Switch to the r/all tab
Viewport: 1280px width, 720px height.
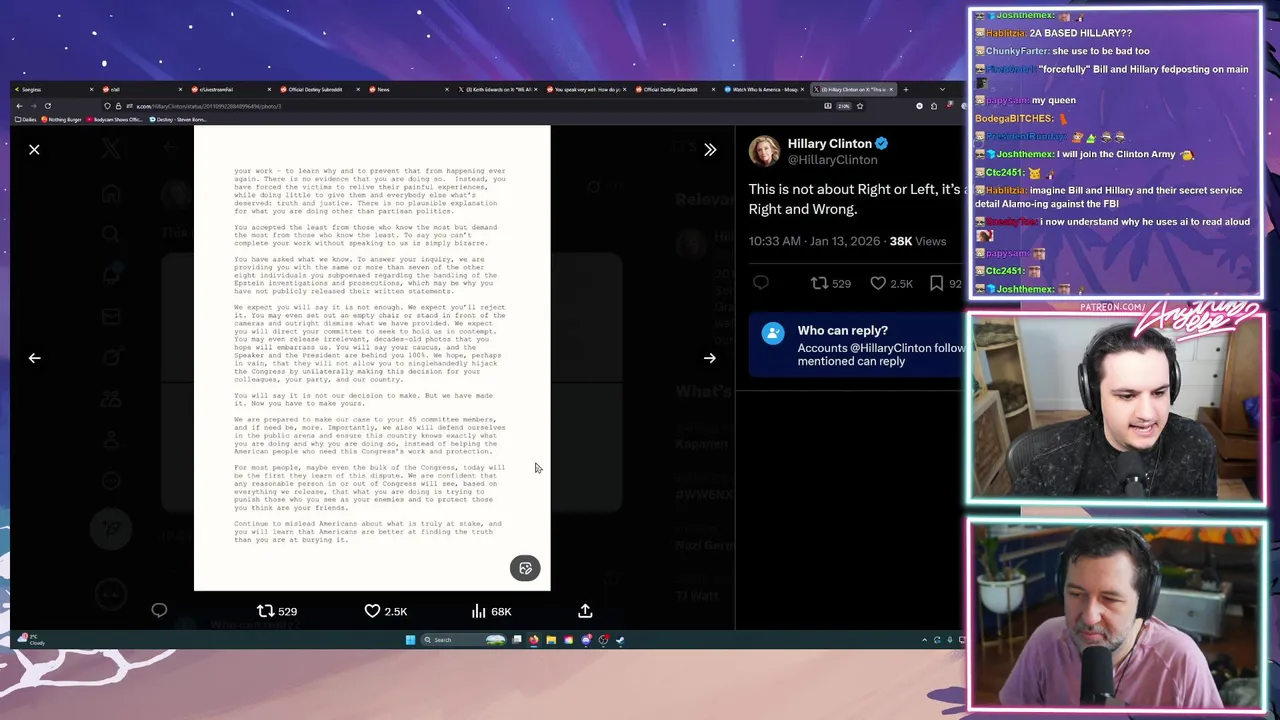point(140,90)
